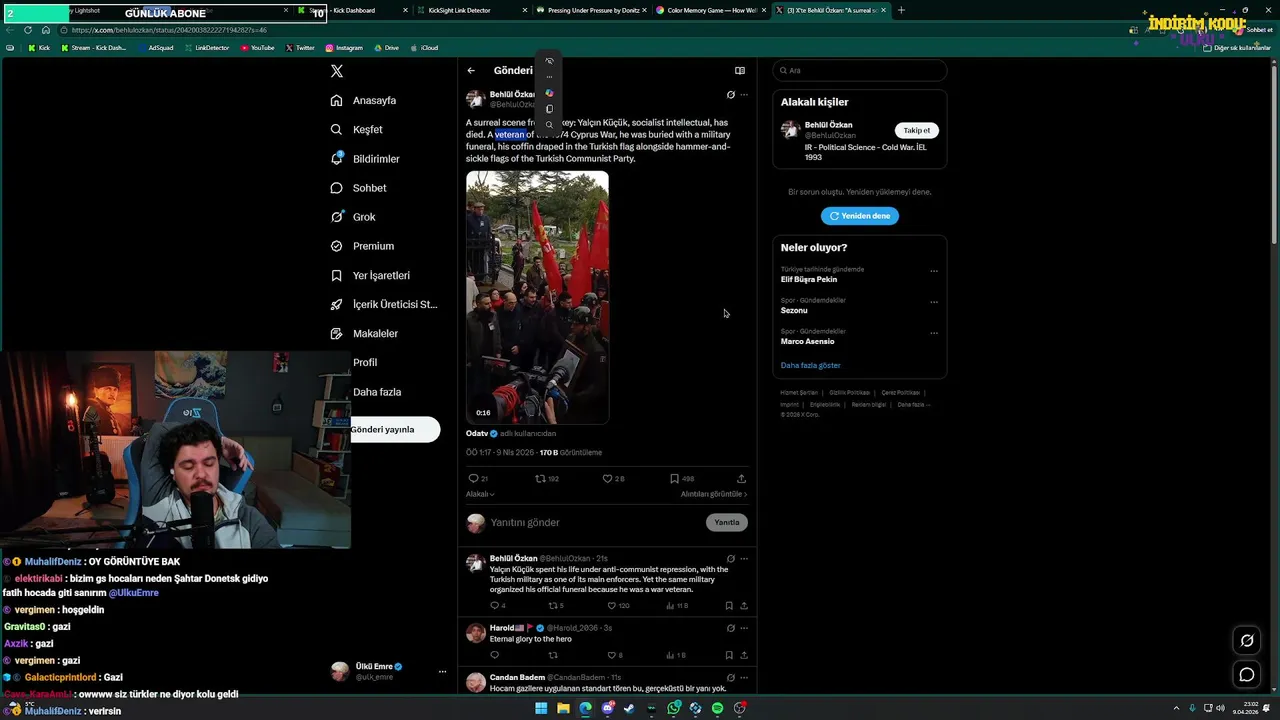Like the main post with 2 B likes

(x=613, y=479)
